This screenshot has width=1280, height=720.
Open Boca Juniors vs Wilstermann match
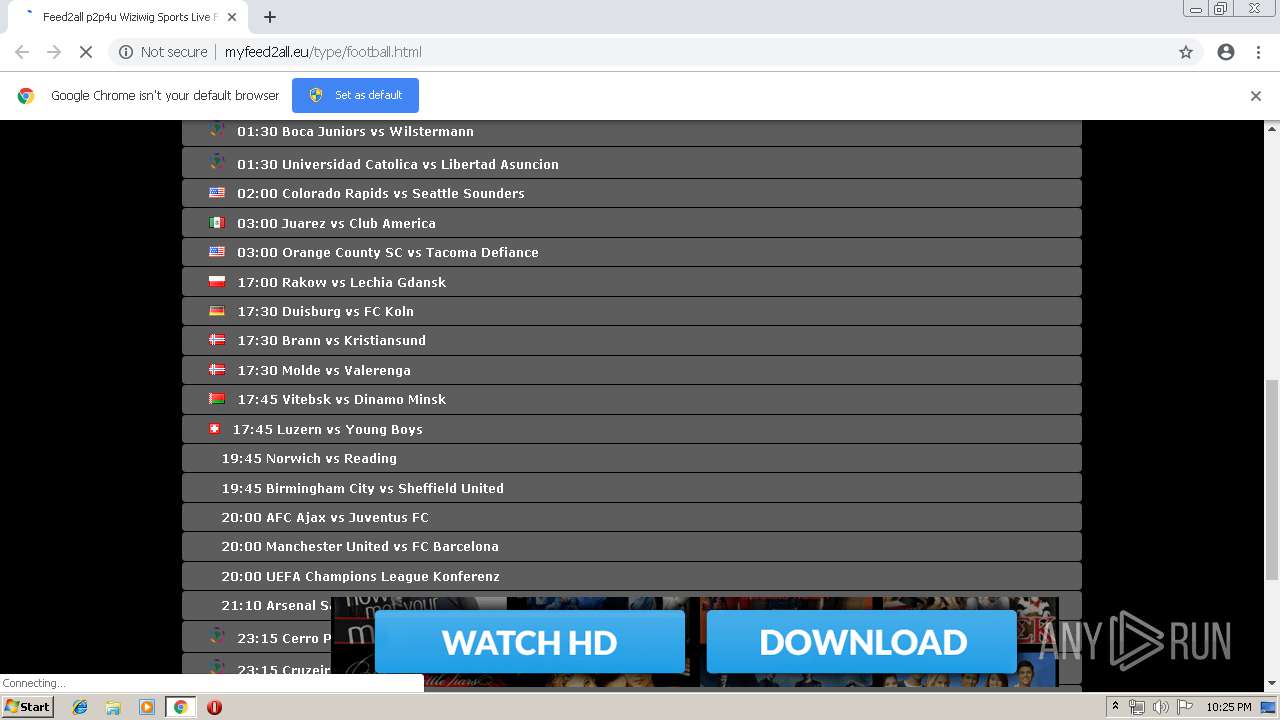[x=355, y=131]
